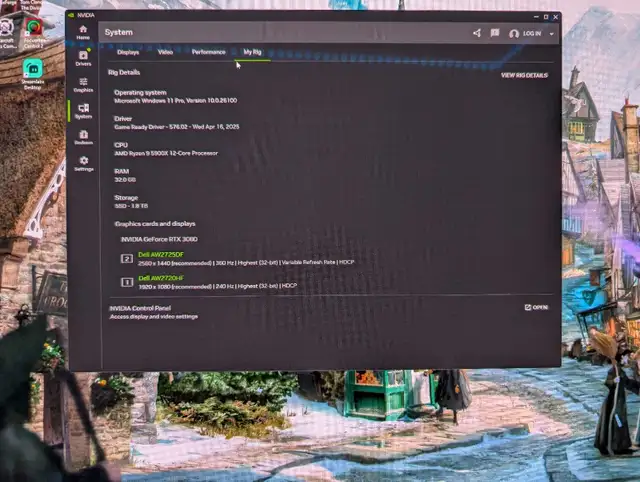
Task: Switch to the Video tab
Action: coord(165,52)
